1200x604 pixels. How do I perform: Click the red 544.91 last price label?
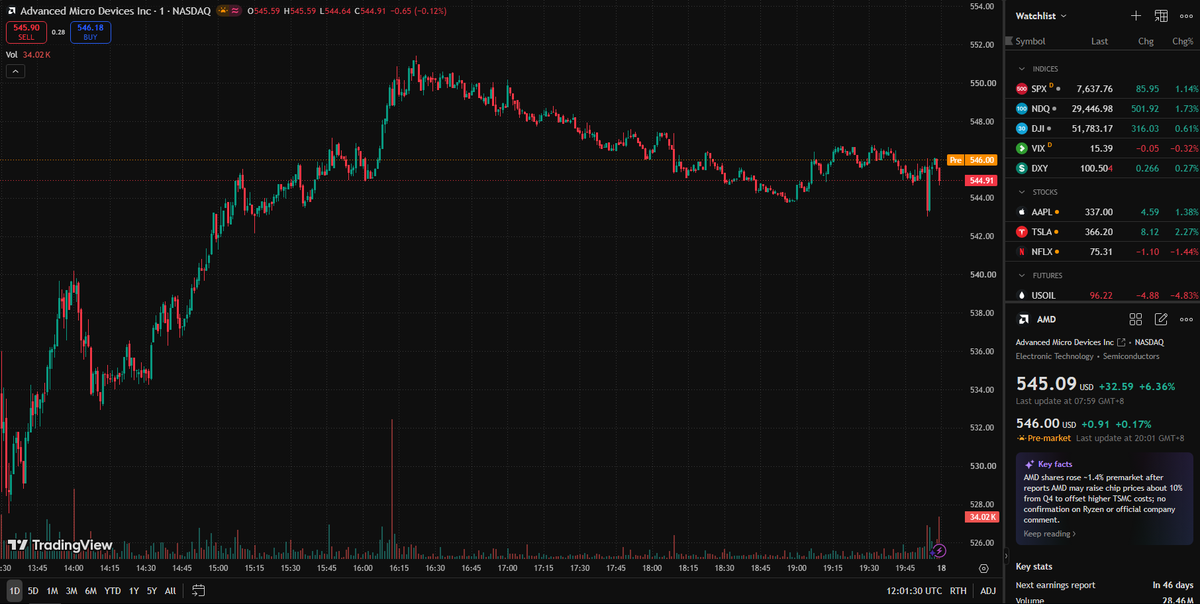pos(980,181)
